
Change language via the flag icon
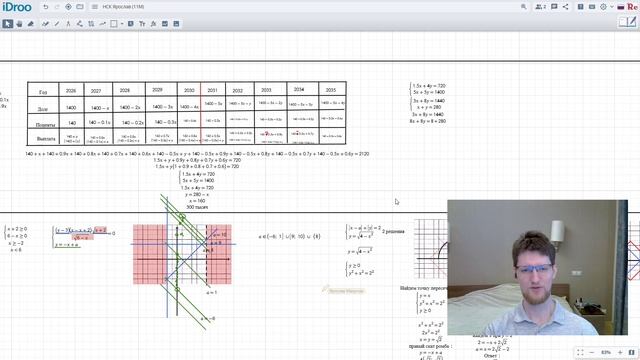coord(621,7)
